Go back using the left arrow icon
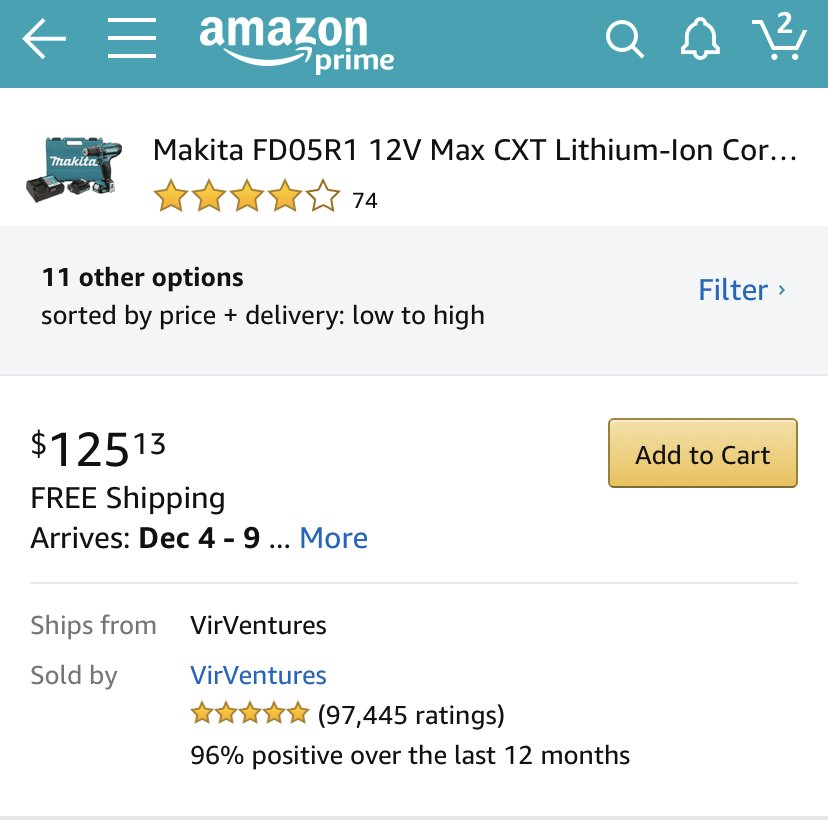Image resolution: width=828 pixels, height=820 pixels. tap(44, 39)
